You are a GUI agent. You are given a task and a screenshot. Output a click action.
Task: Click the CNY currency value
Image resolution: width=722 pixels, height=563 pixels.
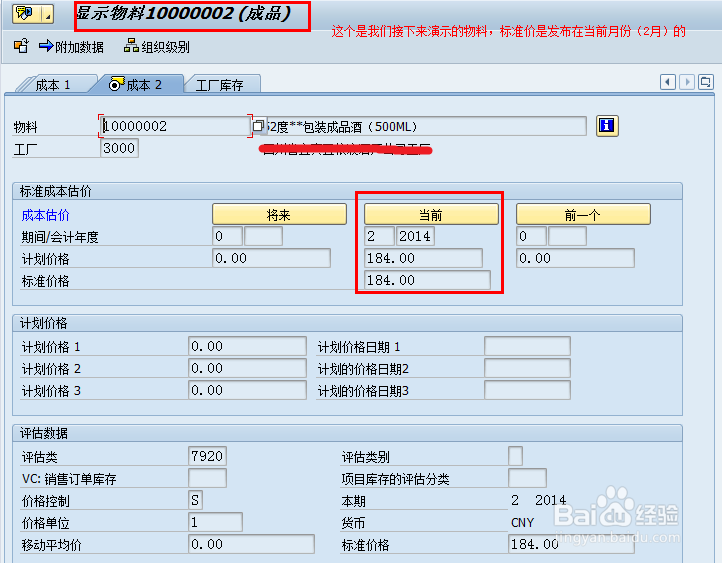(x=522, y=522)
